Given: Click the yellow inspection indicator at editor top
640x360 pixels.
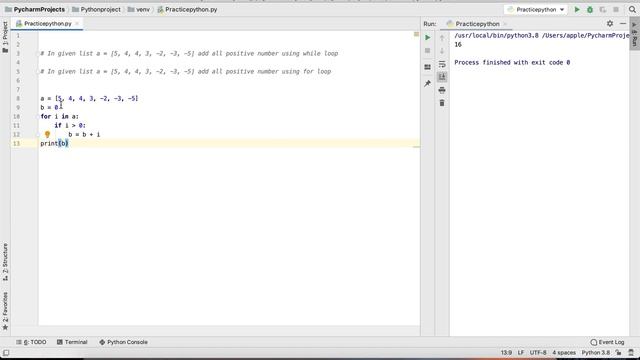Looking at the screenshot, I should click(416, 35).
